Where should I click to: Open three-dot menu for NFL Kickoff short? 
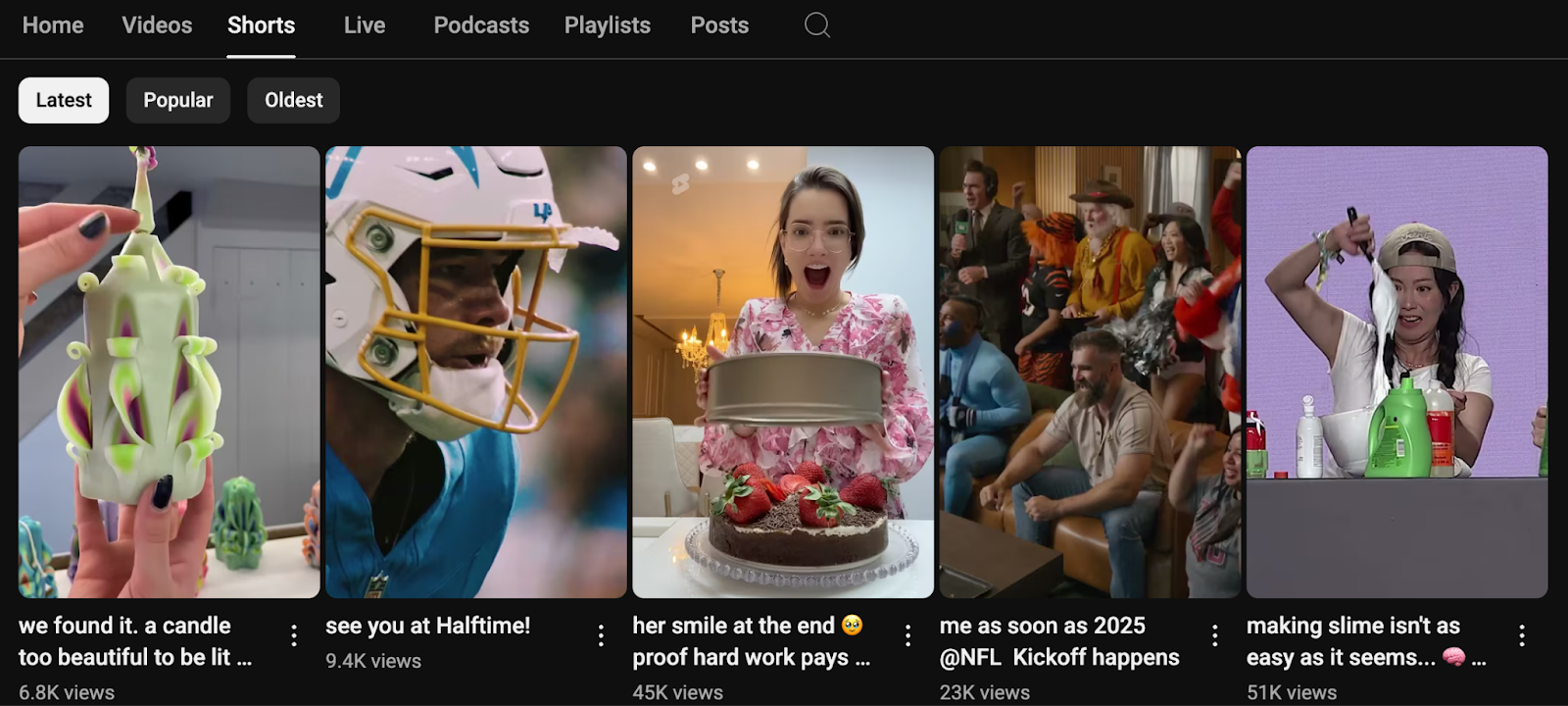pos(1214,635)
